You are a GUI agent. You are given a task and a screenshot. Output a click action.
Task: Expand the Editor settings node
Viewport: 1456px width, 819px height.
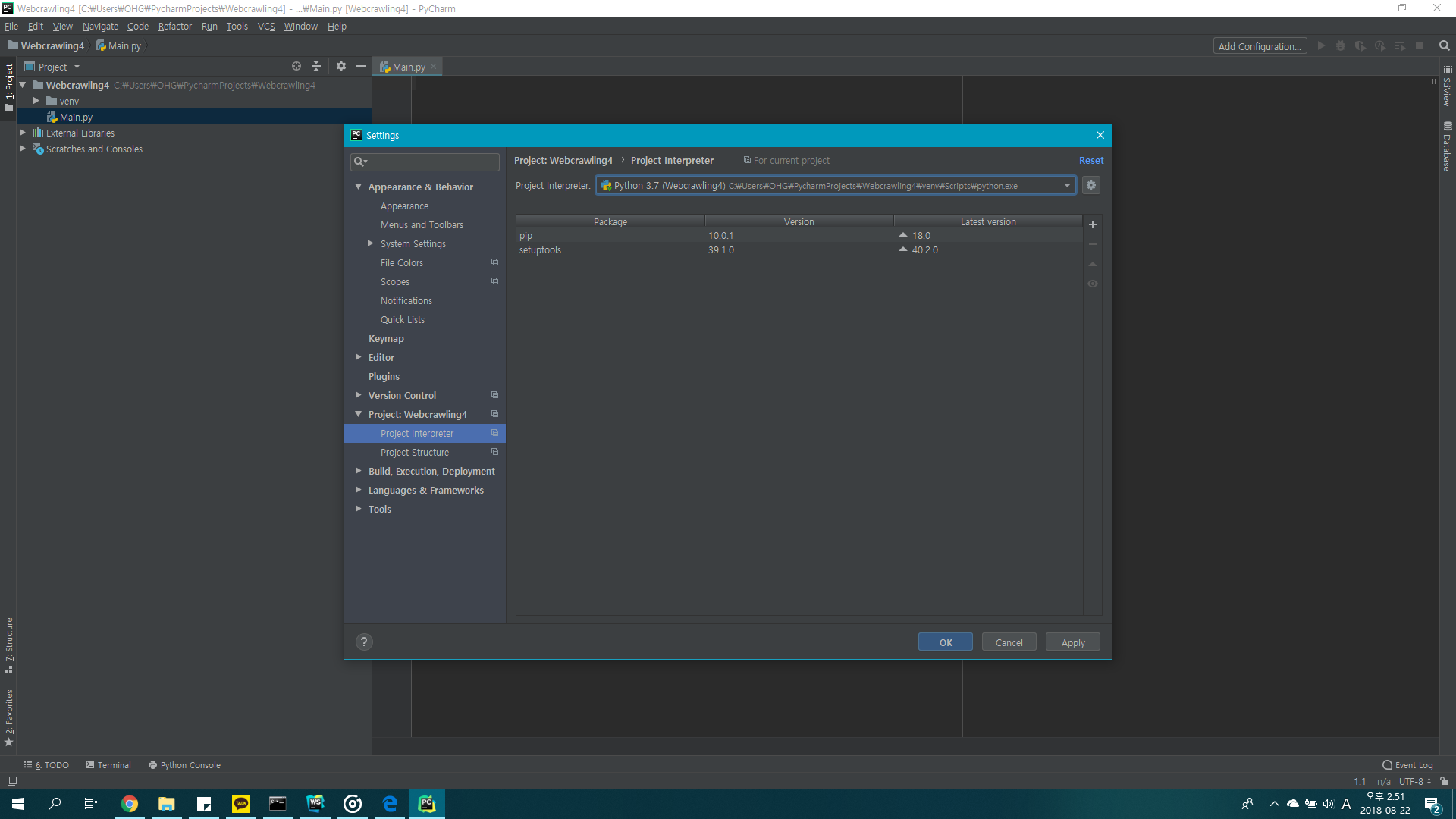[359, 357]
